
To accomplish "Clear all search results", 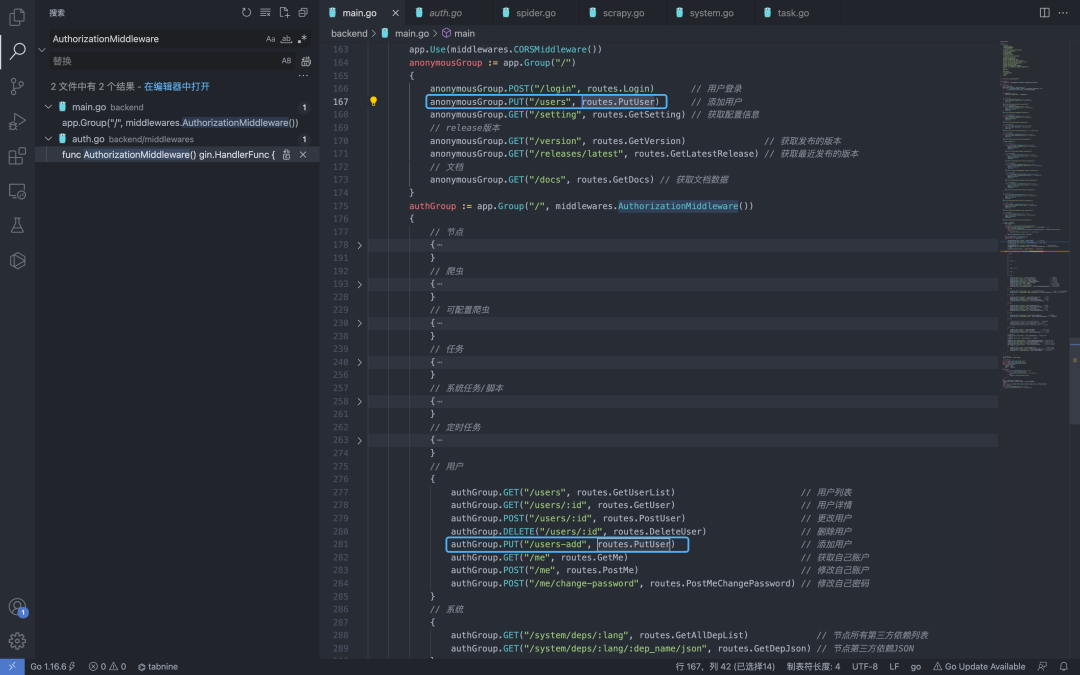I will [x=265, y=13].
